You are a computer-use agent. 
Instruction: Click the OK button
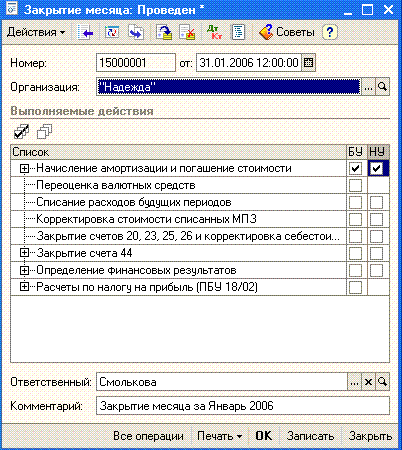point(264,436)
